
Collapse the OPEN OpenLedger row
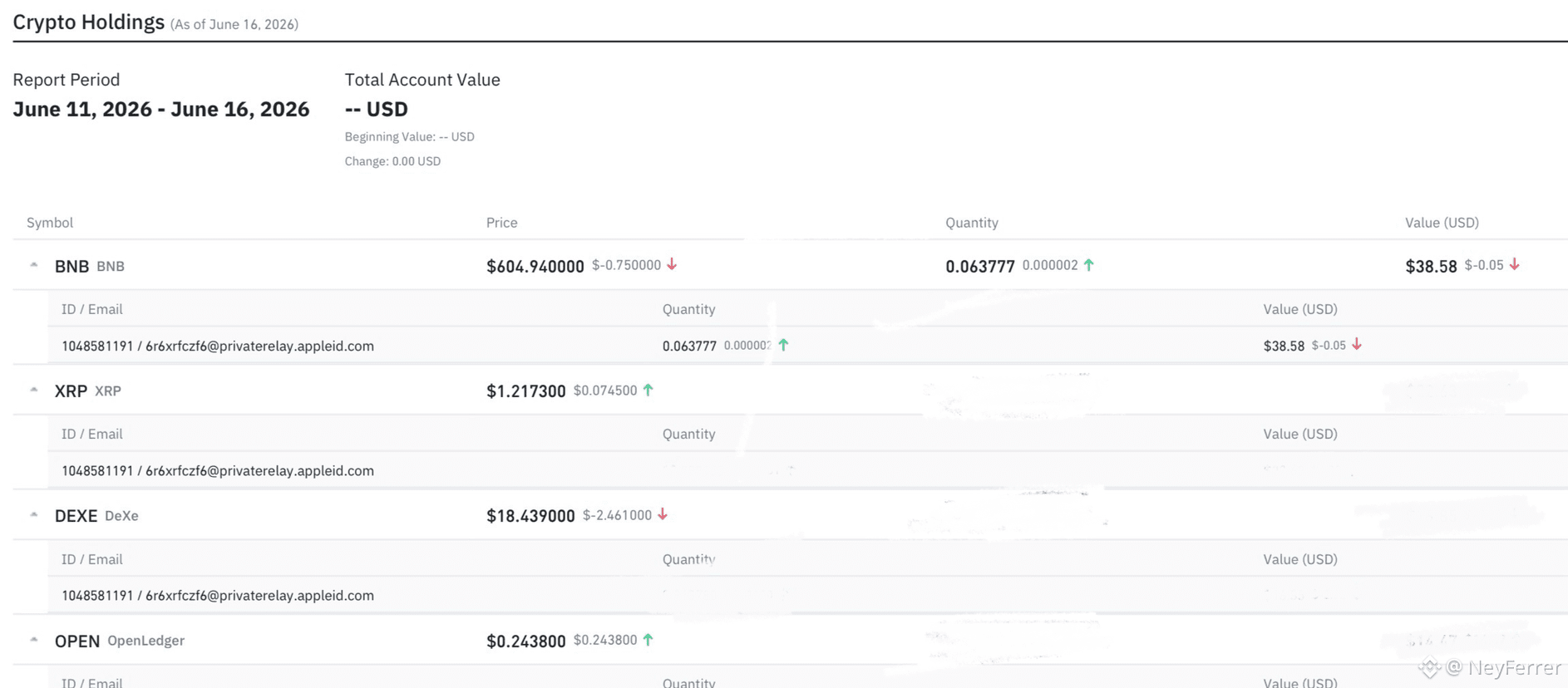(x=34, y=640)
